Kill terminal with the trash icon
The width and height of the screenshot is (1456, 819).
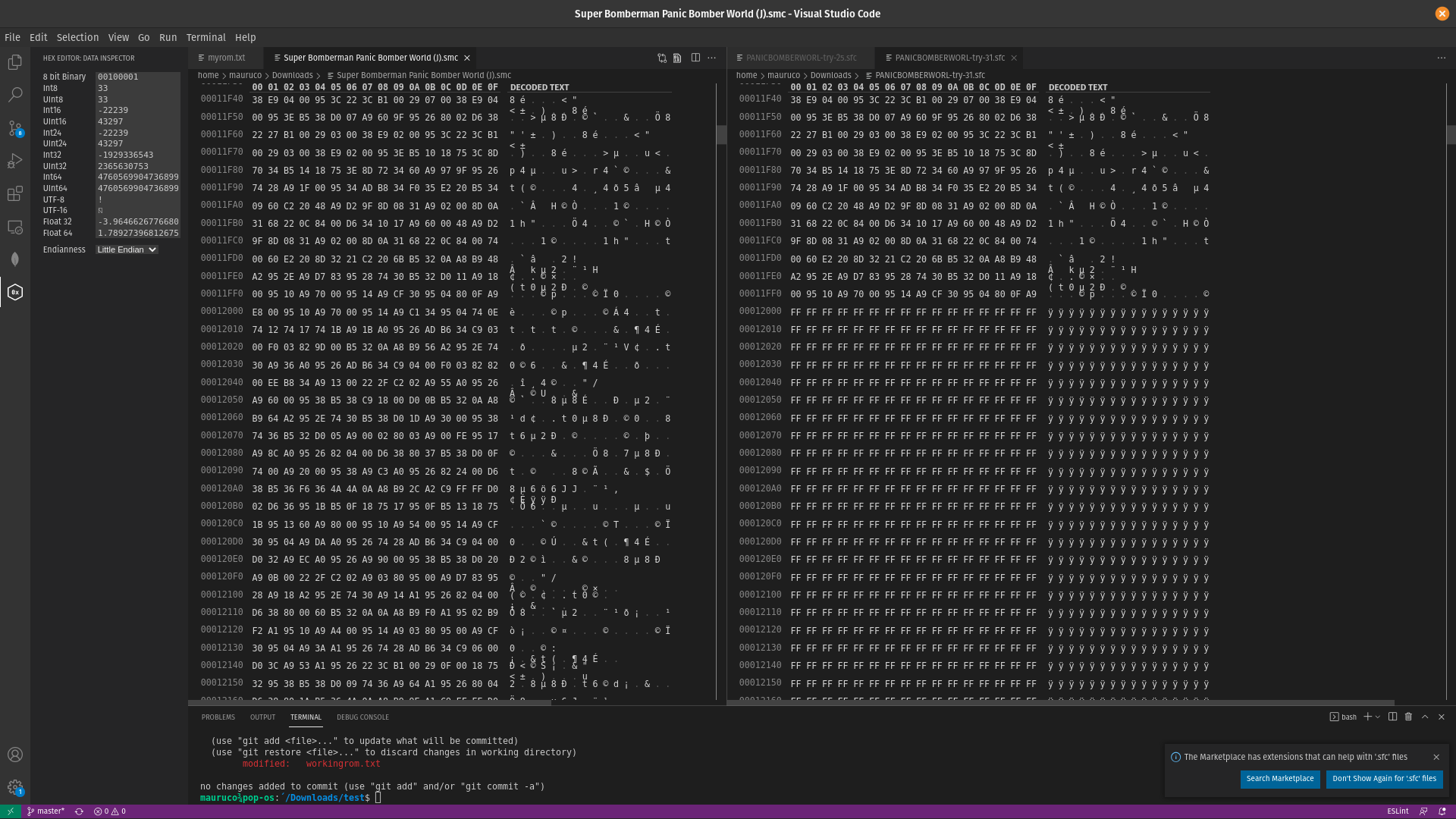click(x=1408, y=717)
